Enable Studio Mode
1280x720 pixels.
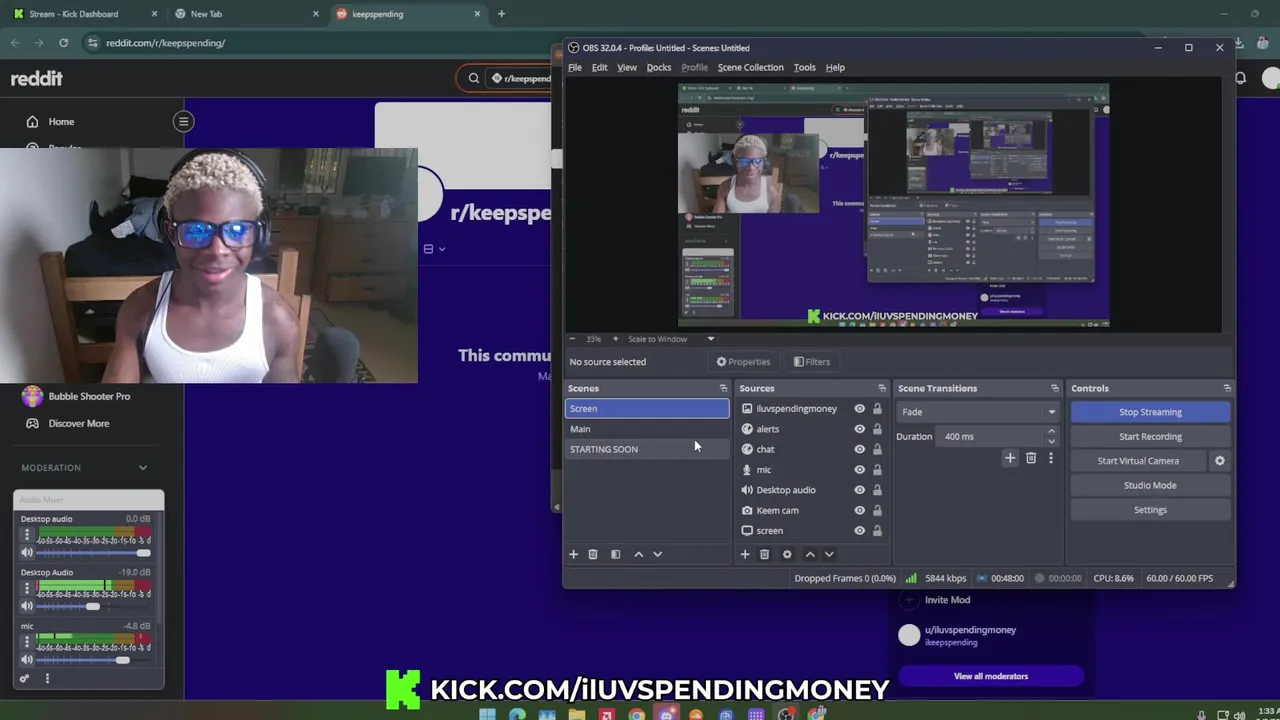pos(1150,485)
